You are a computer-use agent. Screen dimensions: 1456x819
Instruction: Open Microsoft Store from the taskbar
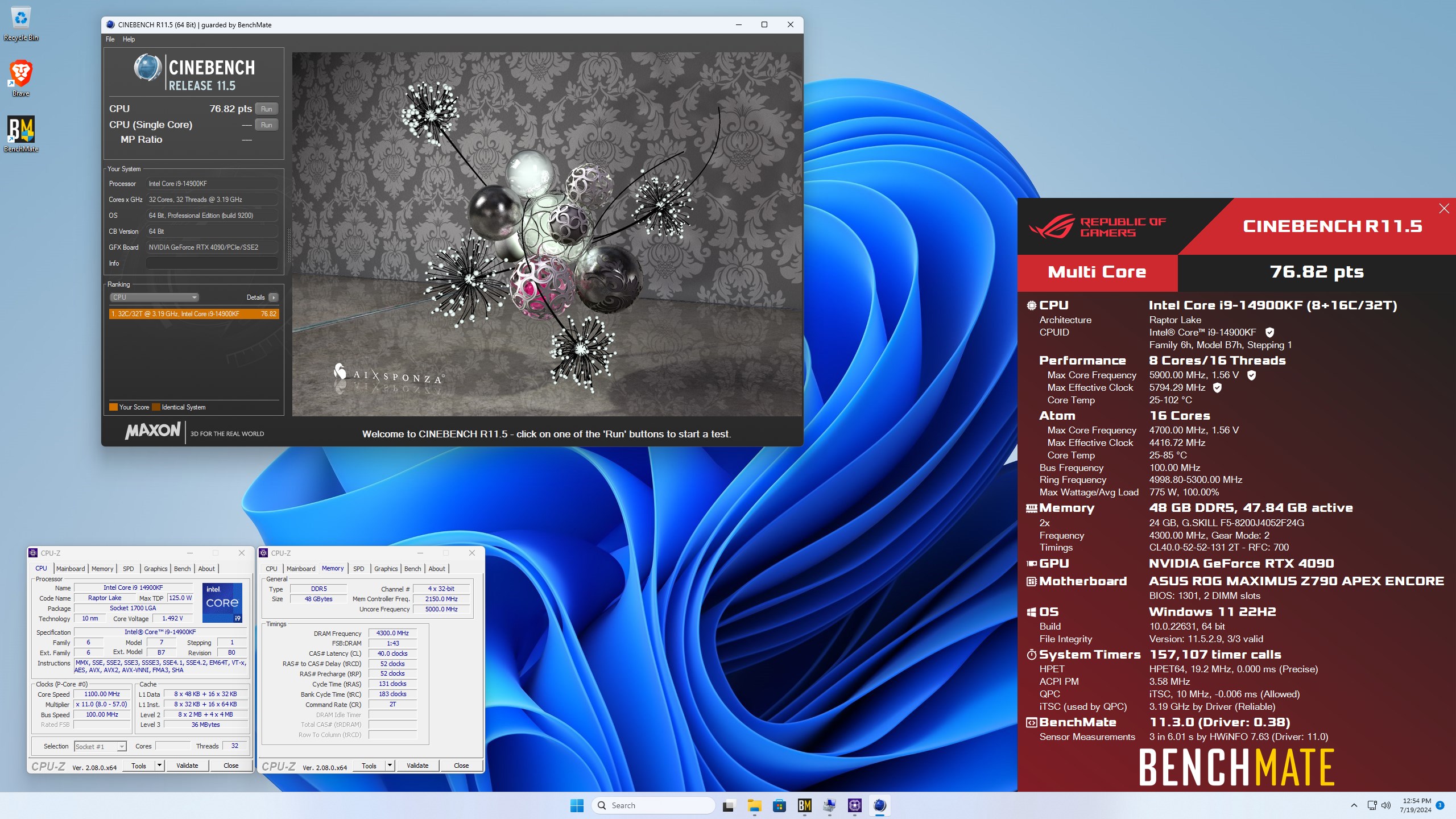pyautogui.click(x=779, y=805)
